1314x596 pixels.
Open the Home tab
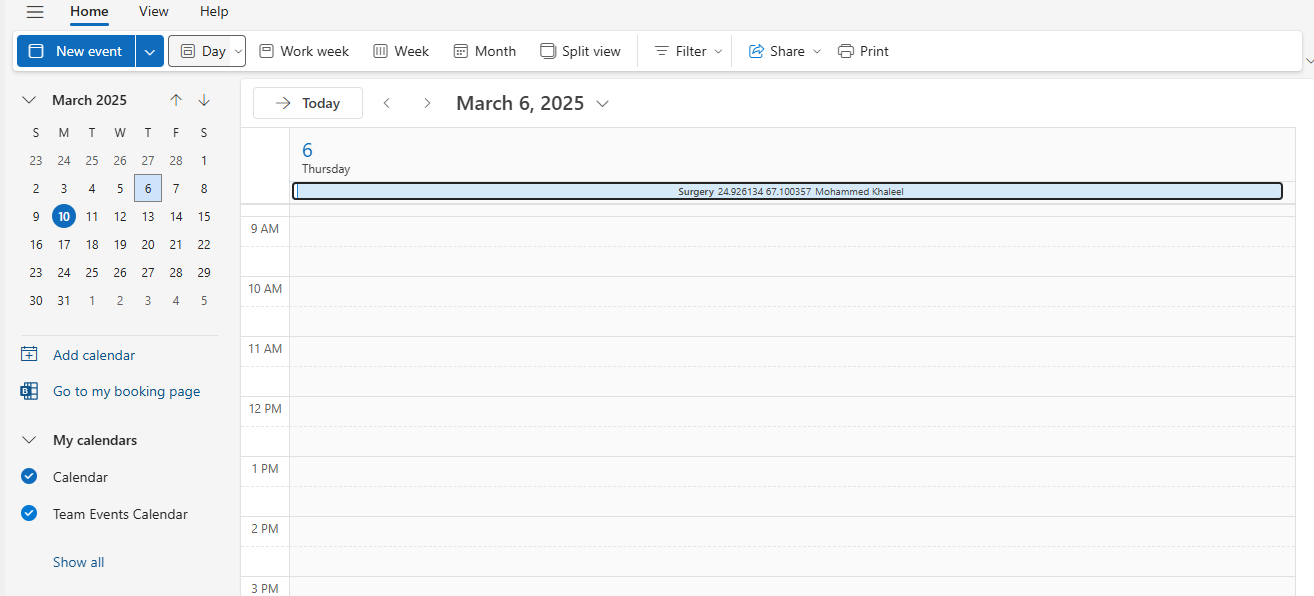point(89,12)
